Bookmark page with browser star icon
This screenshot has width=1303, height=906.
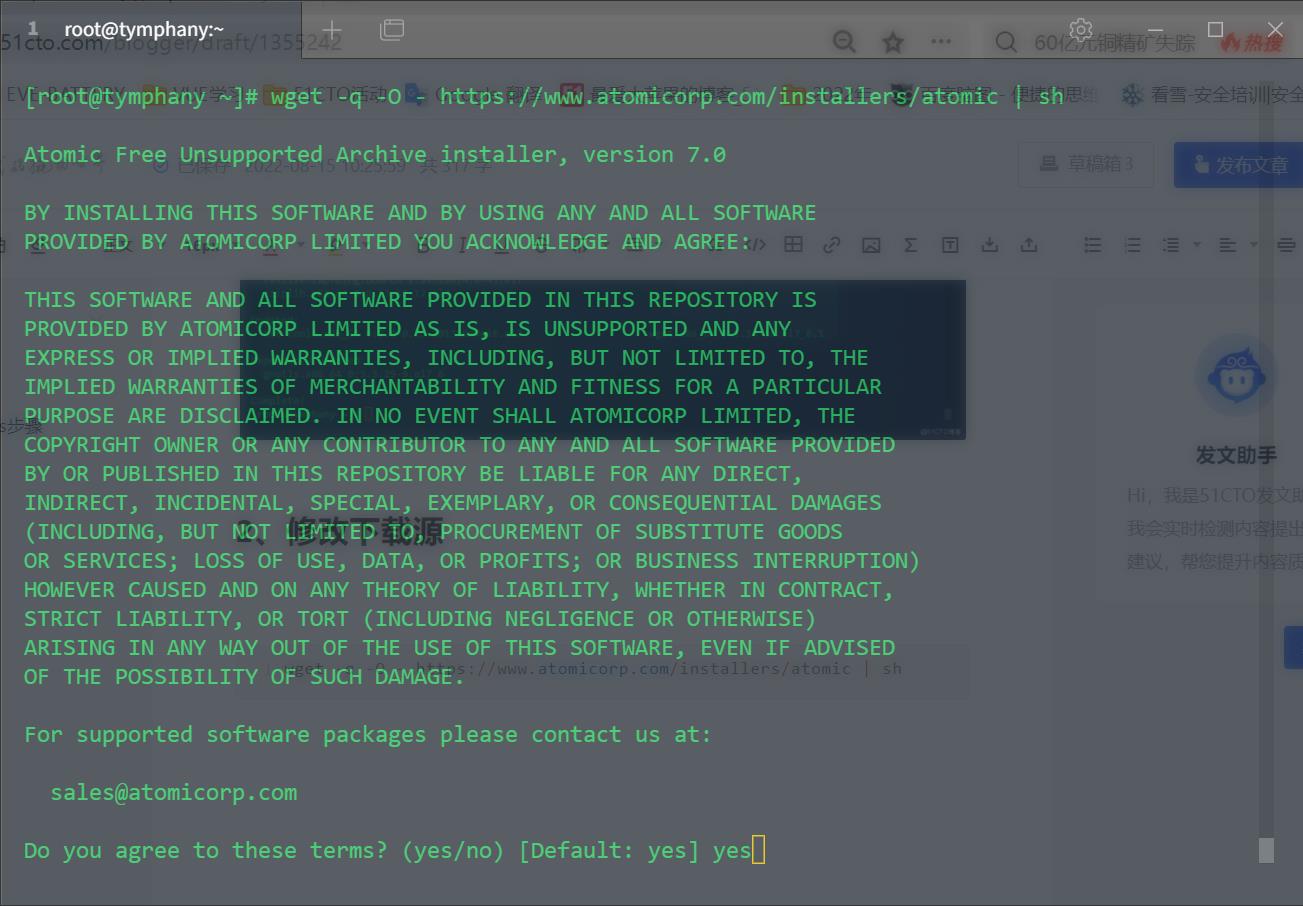click(893, 42)
